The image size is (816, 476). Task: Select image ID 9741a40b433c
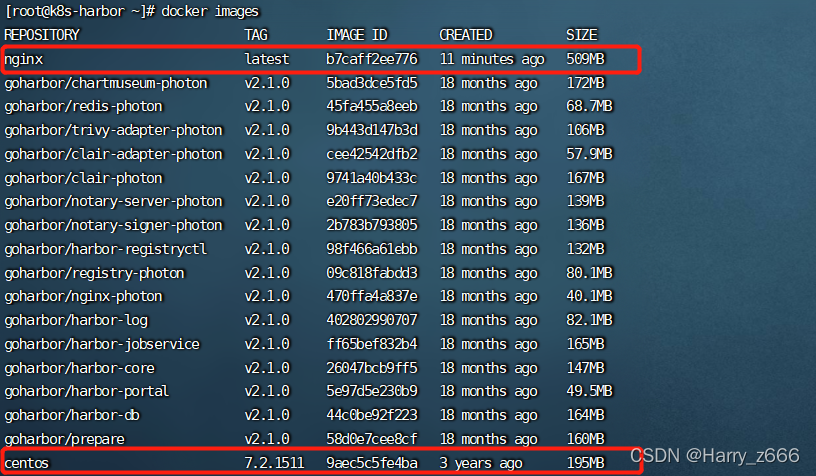point(372,178)
